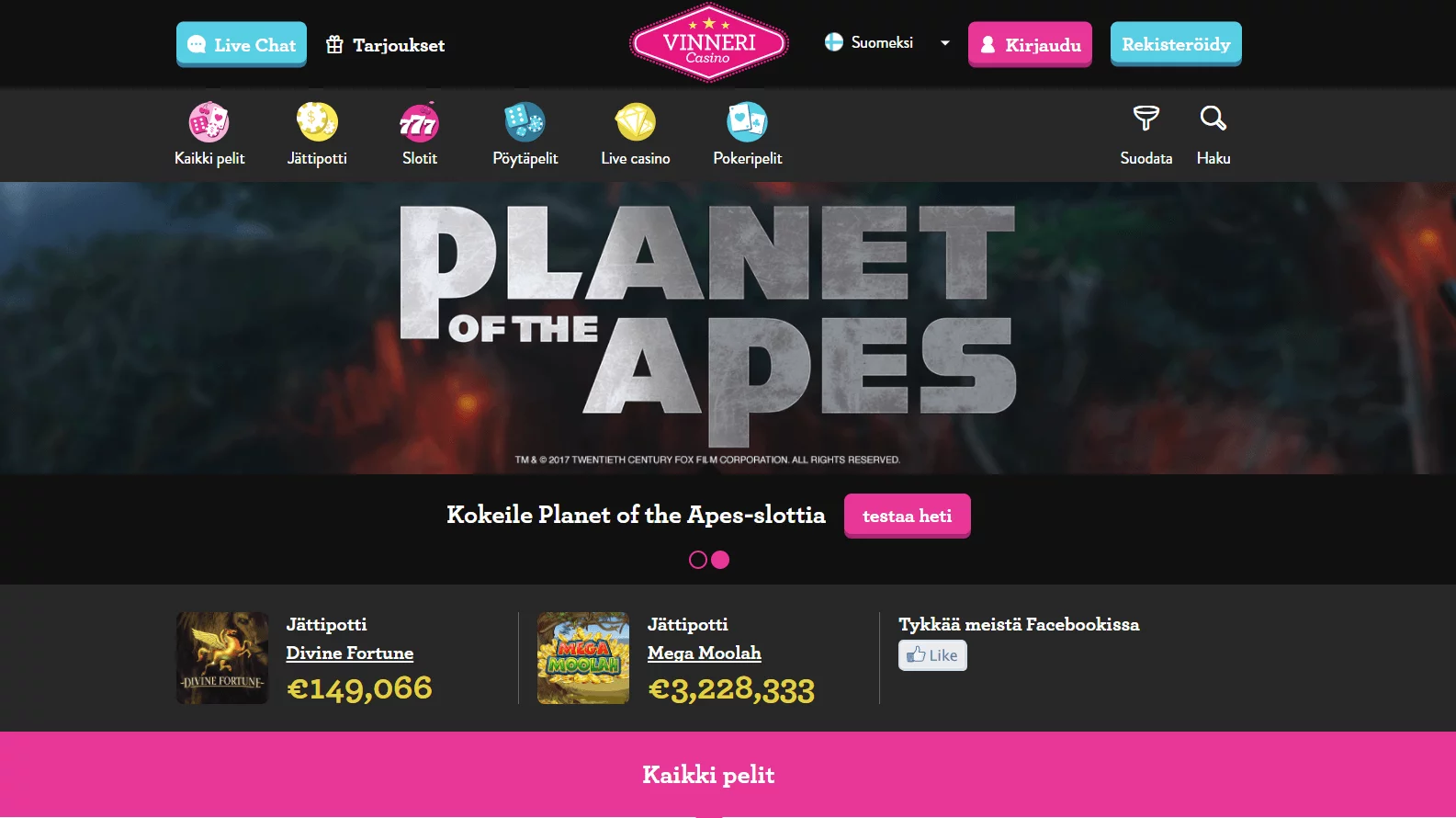This screenshot has width=1456, height=818.
Task: Select the Jättipotti coins icon
Action: [x=317, y=121]
